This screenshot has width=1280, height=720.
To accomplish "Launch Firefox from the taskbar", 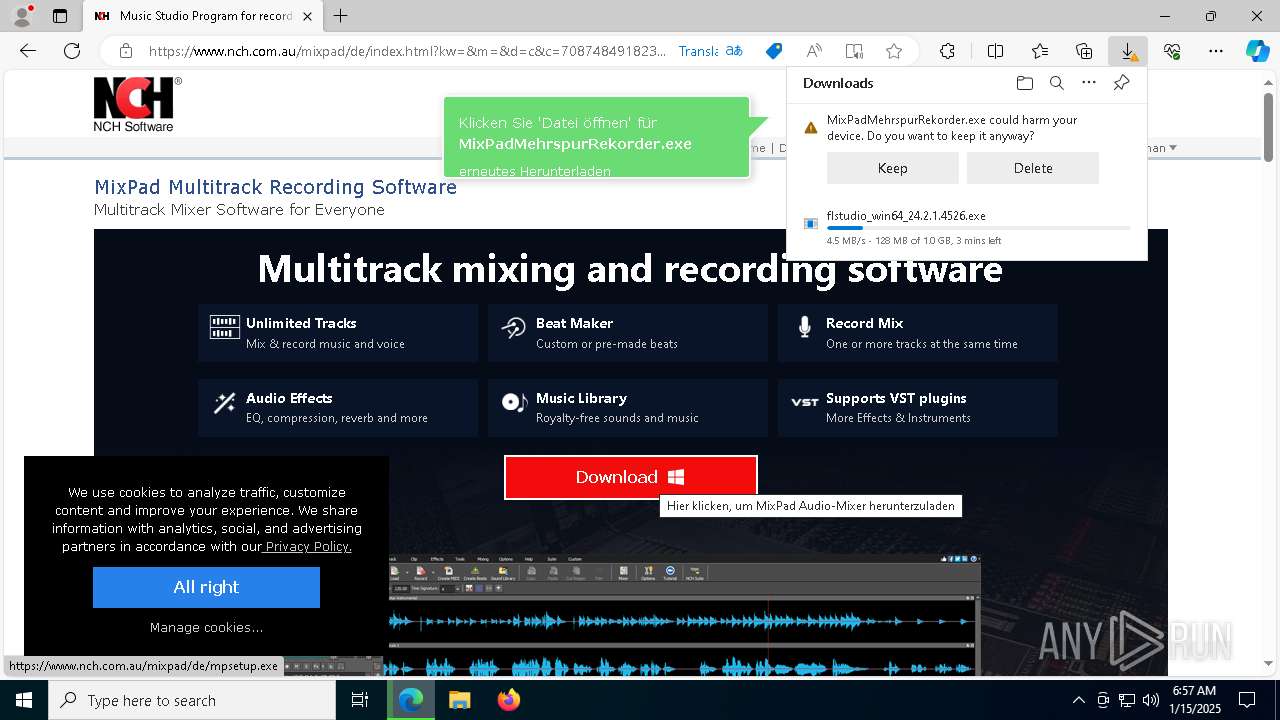I will pos(509,700).
